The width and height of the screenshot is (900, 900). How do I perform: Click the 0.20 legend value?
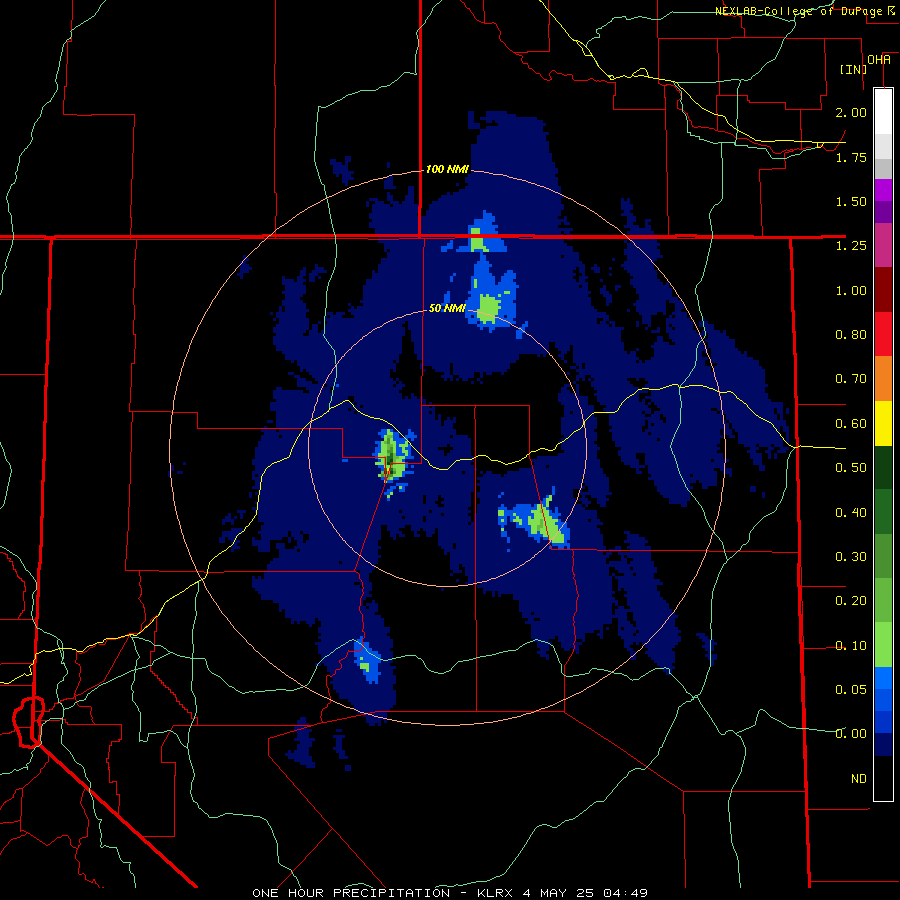click(851, 601)
